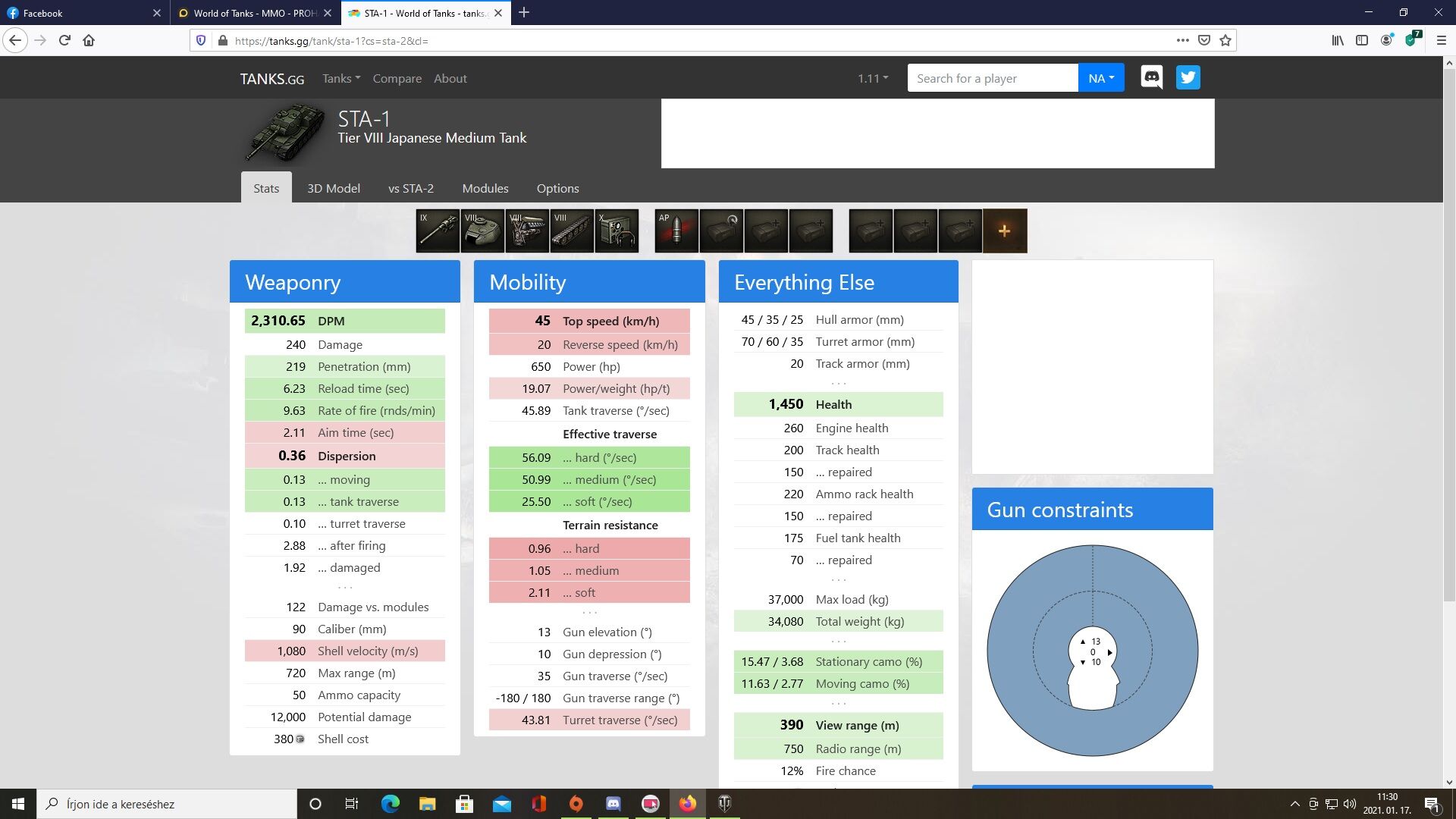Bookmark this page with the star

click(1225, 40)
